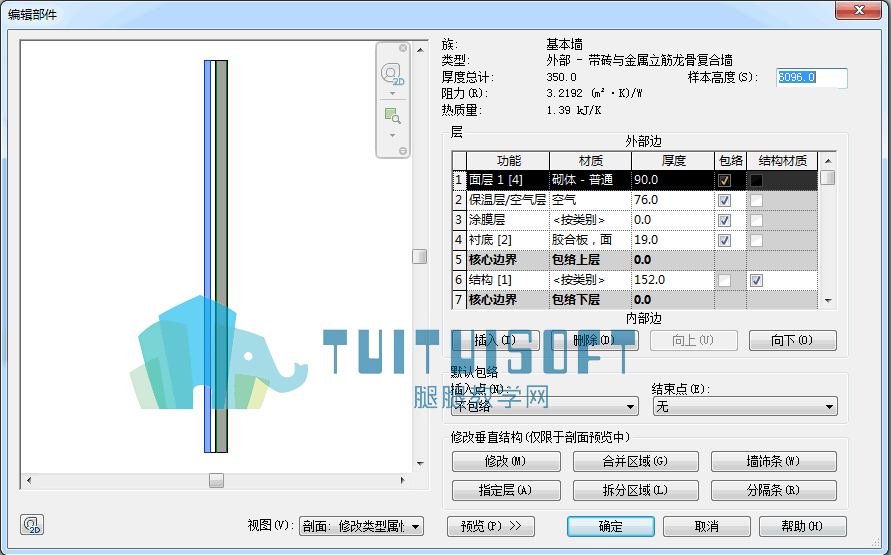
Task: Click the 向下(O) button
Action: 792,340
